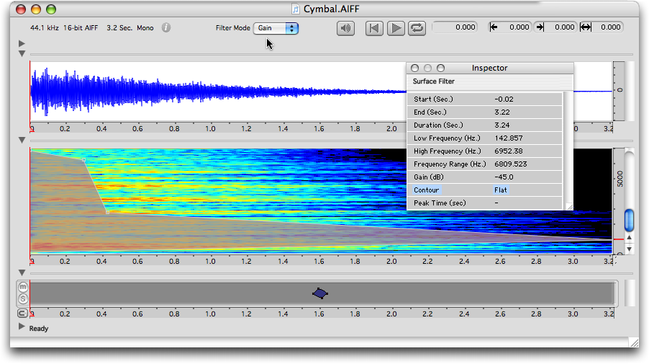Rewind to the beginning of the sound
This screenshot has height=364, width=649.
tap(374, 28)
